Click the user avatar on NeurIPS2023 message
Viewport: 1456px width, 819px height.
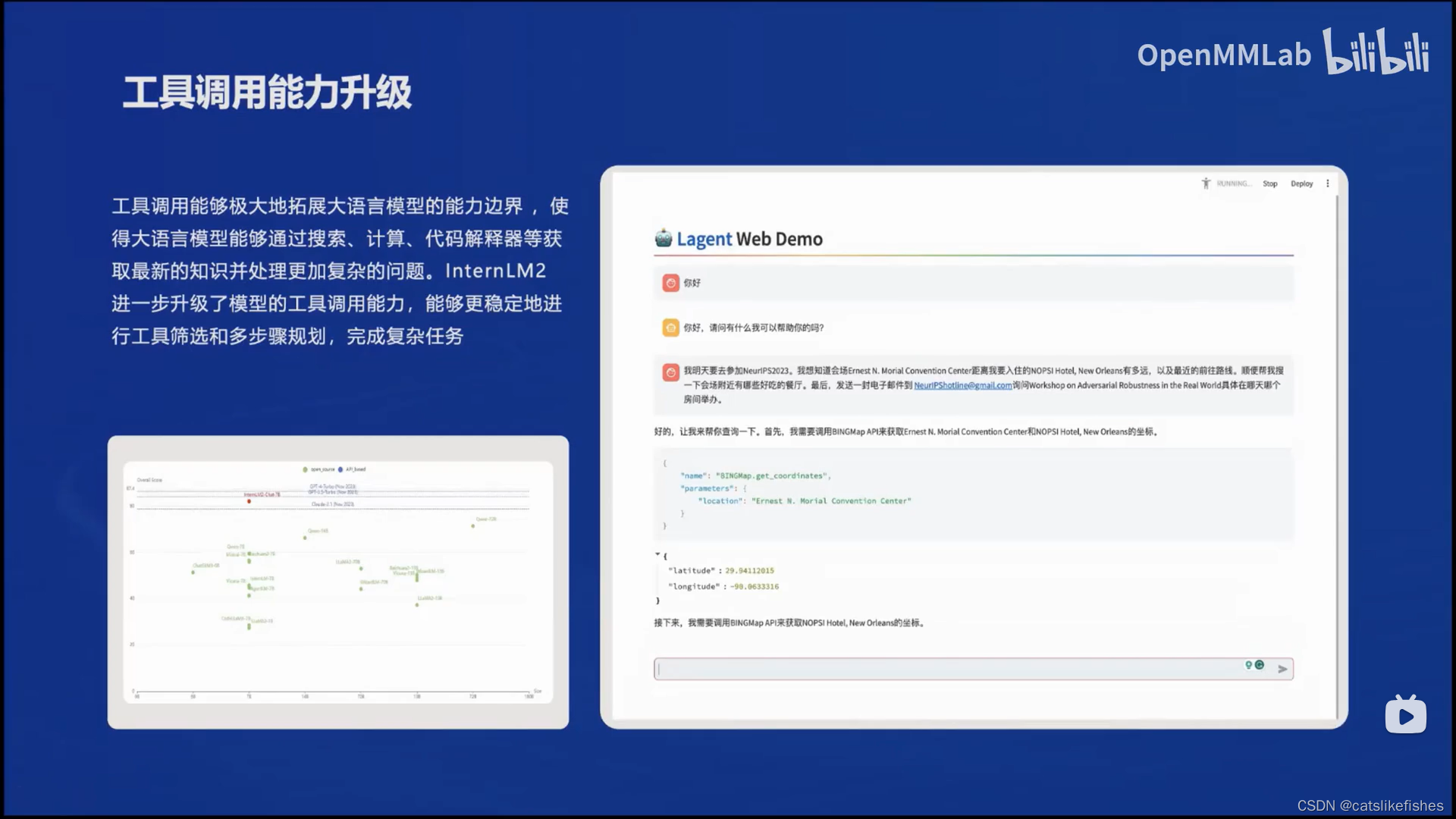coord(670,372)
